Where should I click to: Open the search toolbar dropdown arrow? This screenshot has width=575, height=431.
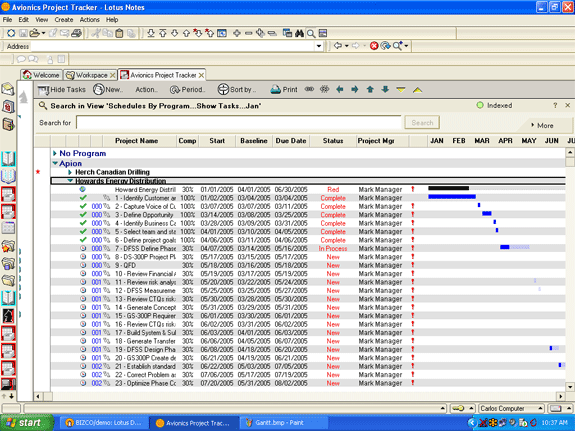[406, 46]
